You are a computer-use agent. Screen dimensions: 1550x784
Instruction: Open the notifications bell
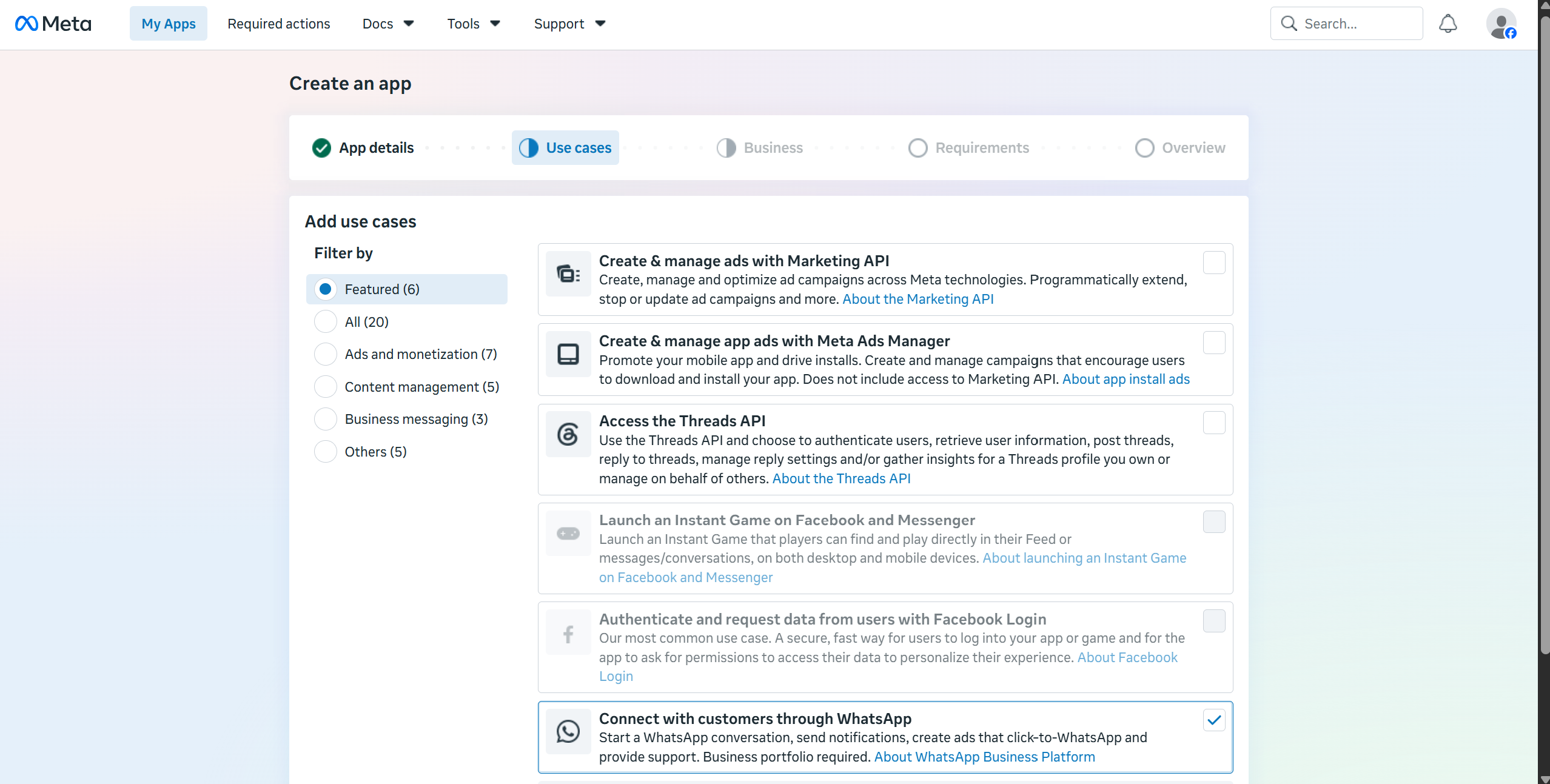pos(1448,24)
